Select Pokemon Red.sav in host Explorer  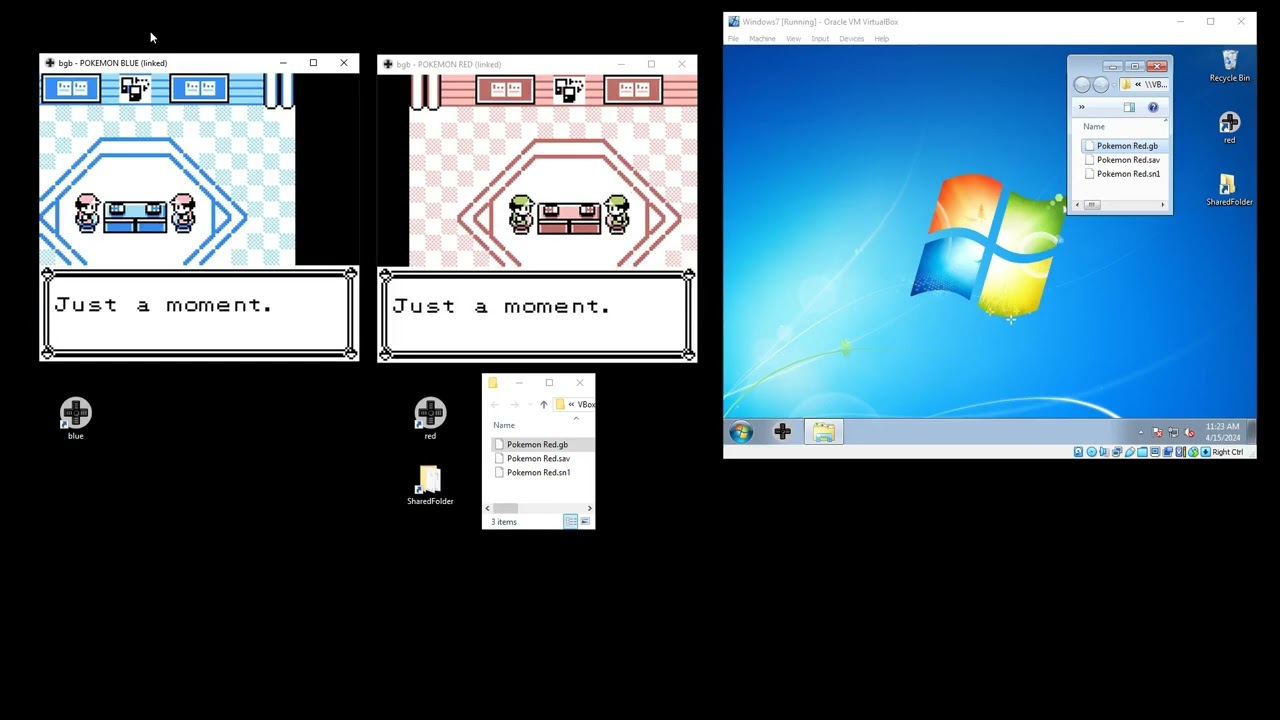click(538, 458)
